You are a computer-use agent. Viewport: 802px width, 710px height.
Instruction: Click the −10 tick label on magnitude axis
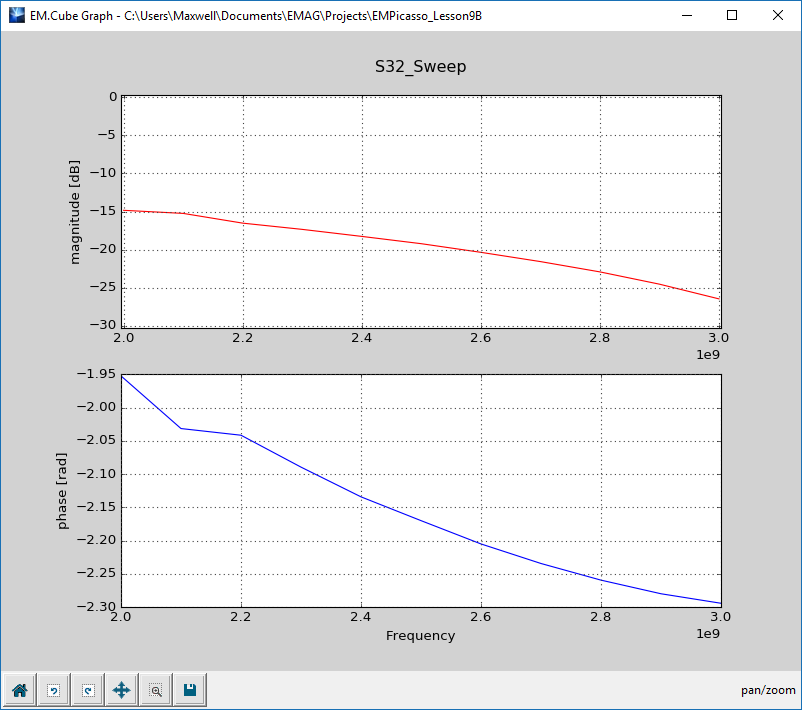tap(103, 173)
